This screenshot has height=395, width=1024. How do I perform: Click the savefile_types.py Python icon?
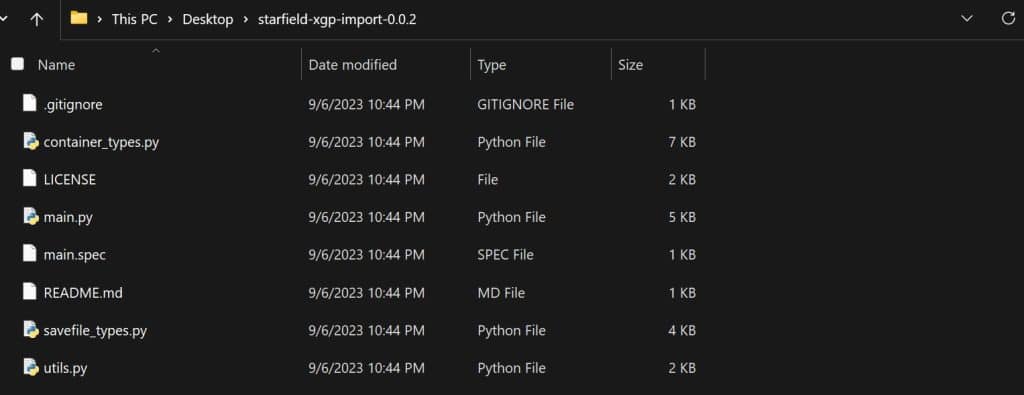click(31, 329)
